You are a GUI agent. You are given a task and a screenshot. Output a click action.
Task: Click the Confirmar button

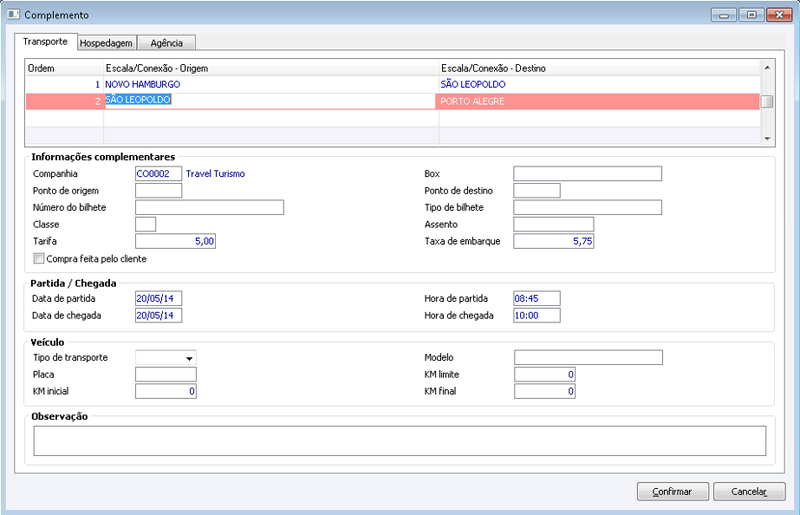(672, 492)
